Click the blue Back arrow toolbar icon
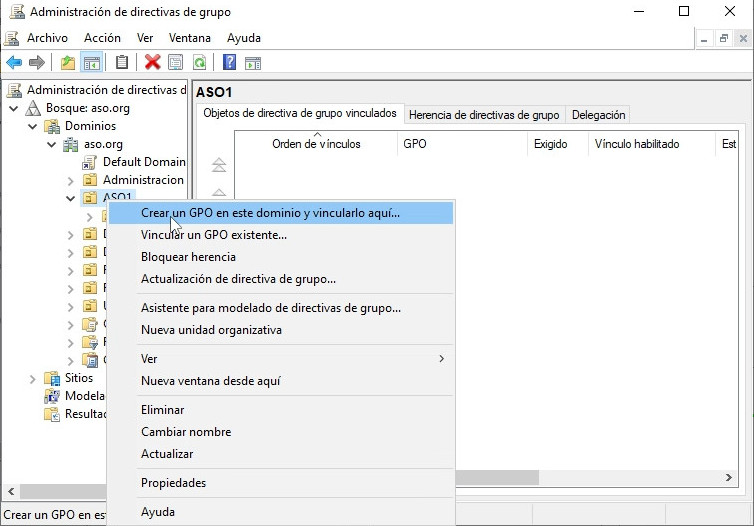Screen dimensions: 754x526 (14, 62)
